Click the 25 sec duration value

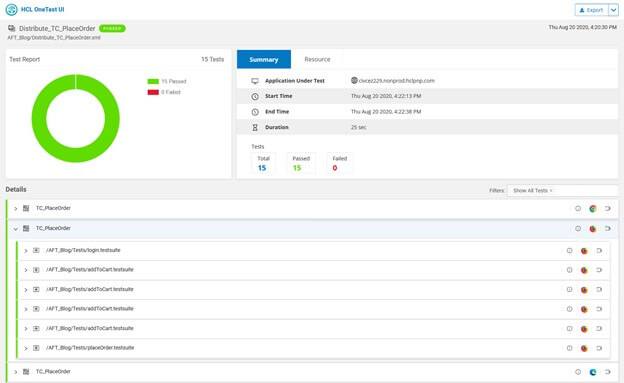[x=359, y=127]
